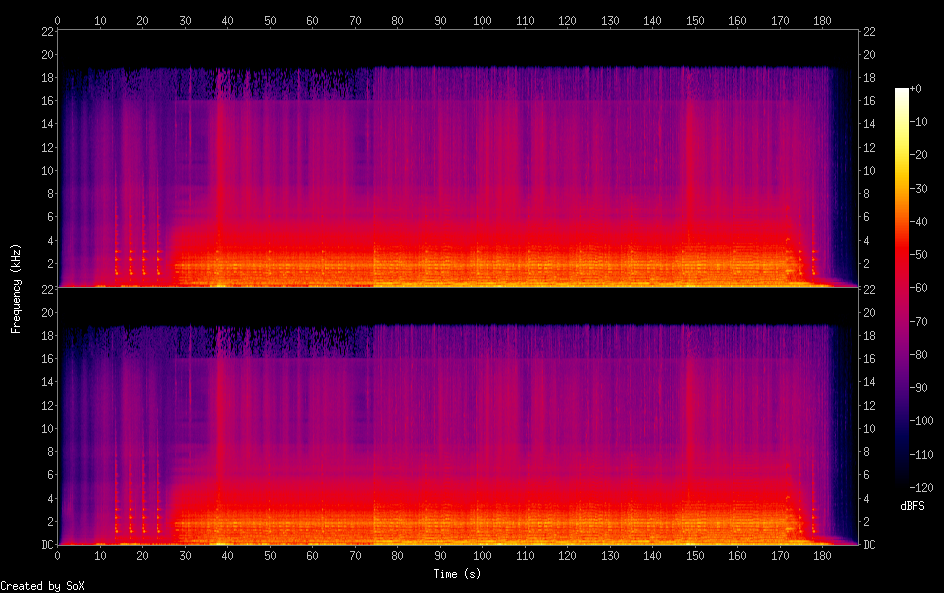Click the "90" tick on the bottom time axis

click(x=440, y=556)
